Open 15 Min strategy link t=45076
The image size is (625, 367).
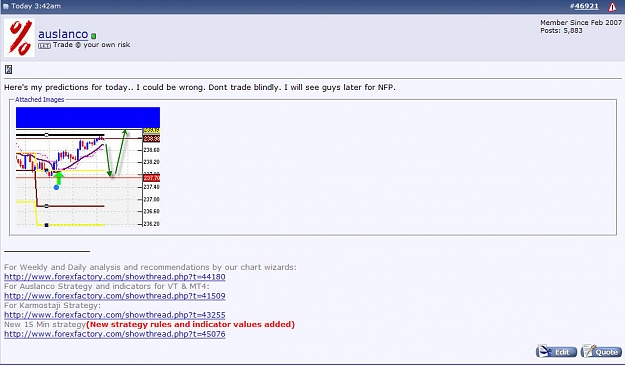pos(115,334)
